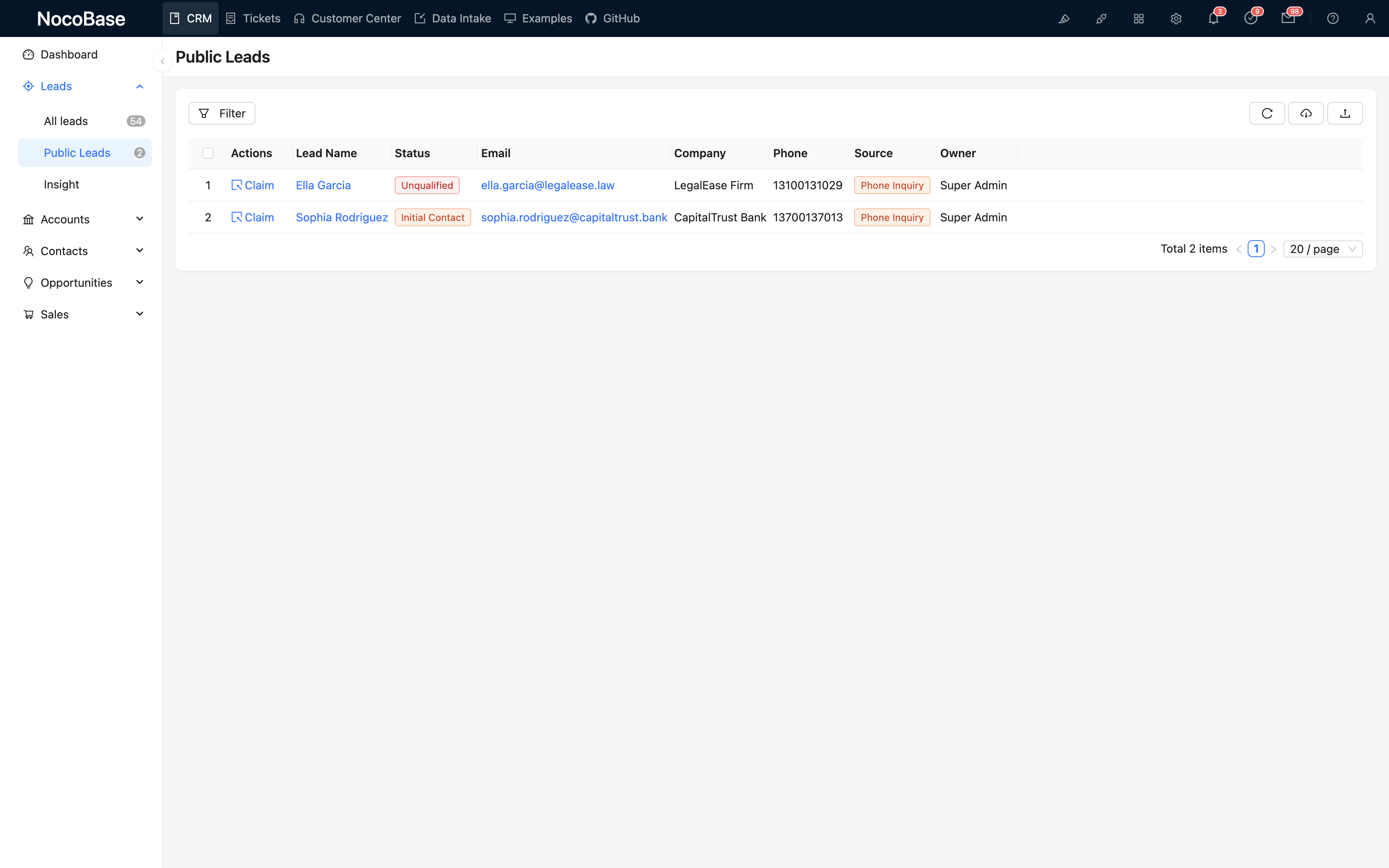Click the Filter button label
Image resolution: width=1389 pixels, height=868 pixels.
[232, 114]
